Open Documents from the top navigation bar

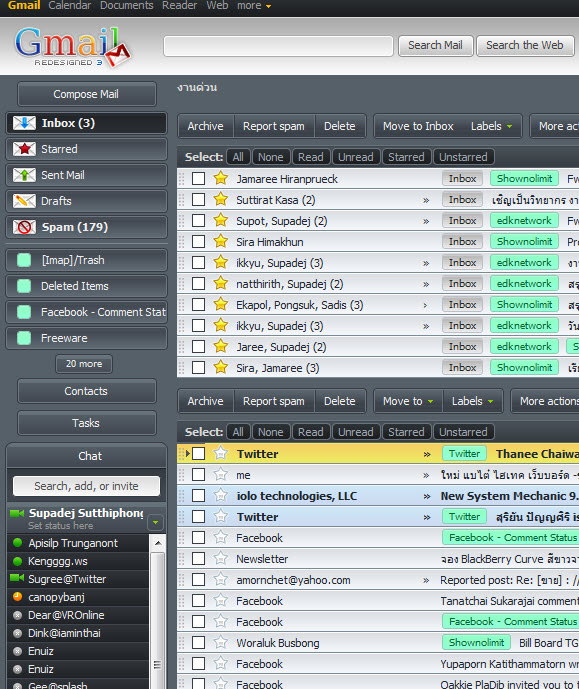[127, 6]
